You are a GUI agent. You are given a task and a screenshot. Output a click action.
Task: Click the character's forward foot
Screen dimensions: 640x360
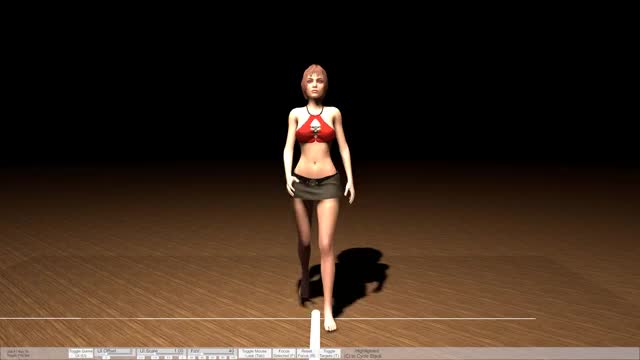tap(330, 321)
